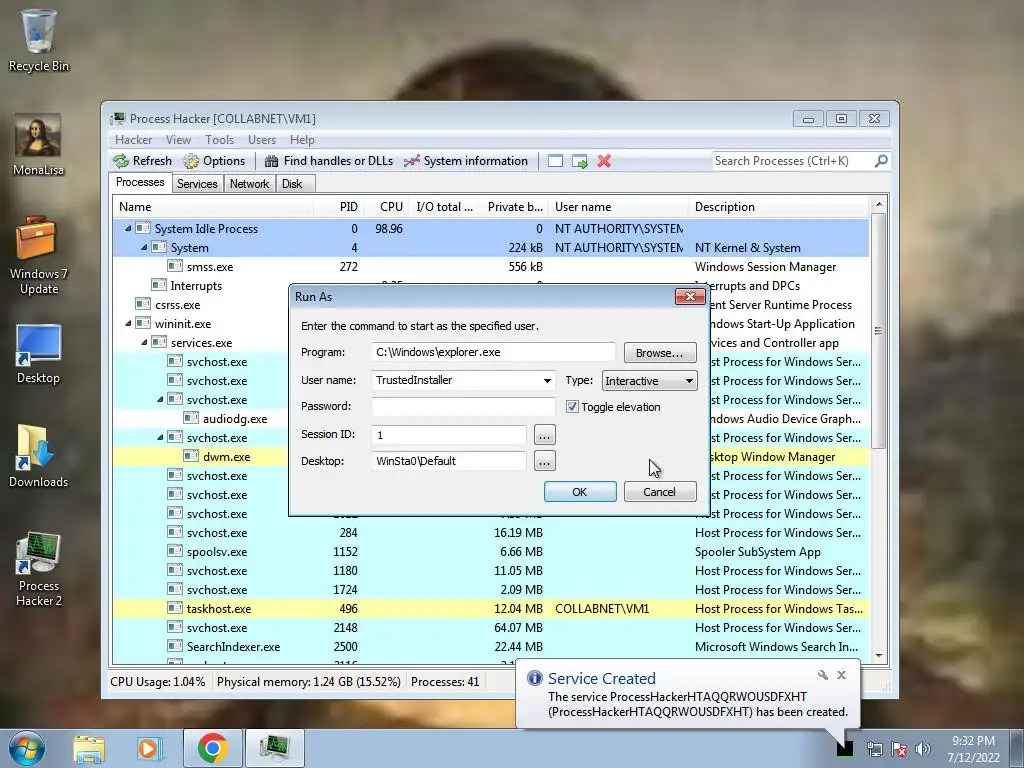Click the Search Processes box
This screenshot has height=768, width=1024.
tap(793, 161)
